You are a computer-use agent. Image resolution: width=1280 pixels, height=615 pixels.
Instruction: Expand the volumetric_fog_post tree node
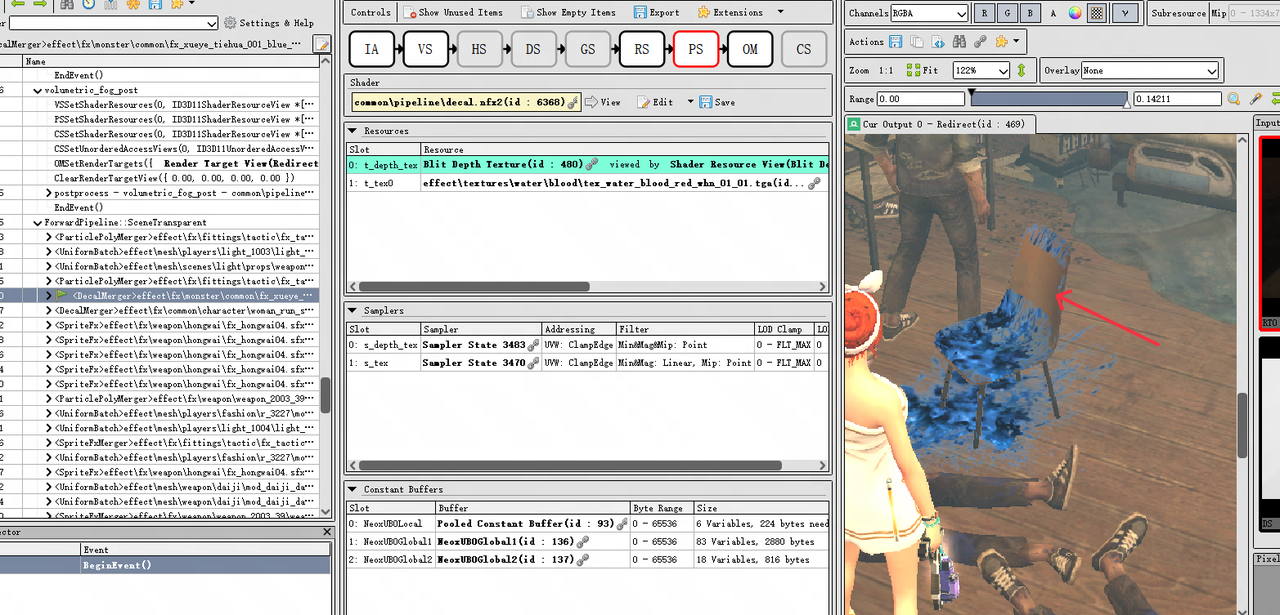pyautogui.click(x=38, y=90)
